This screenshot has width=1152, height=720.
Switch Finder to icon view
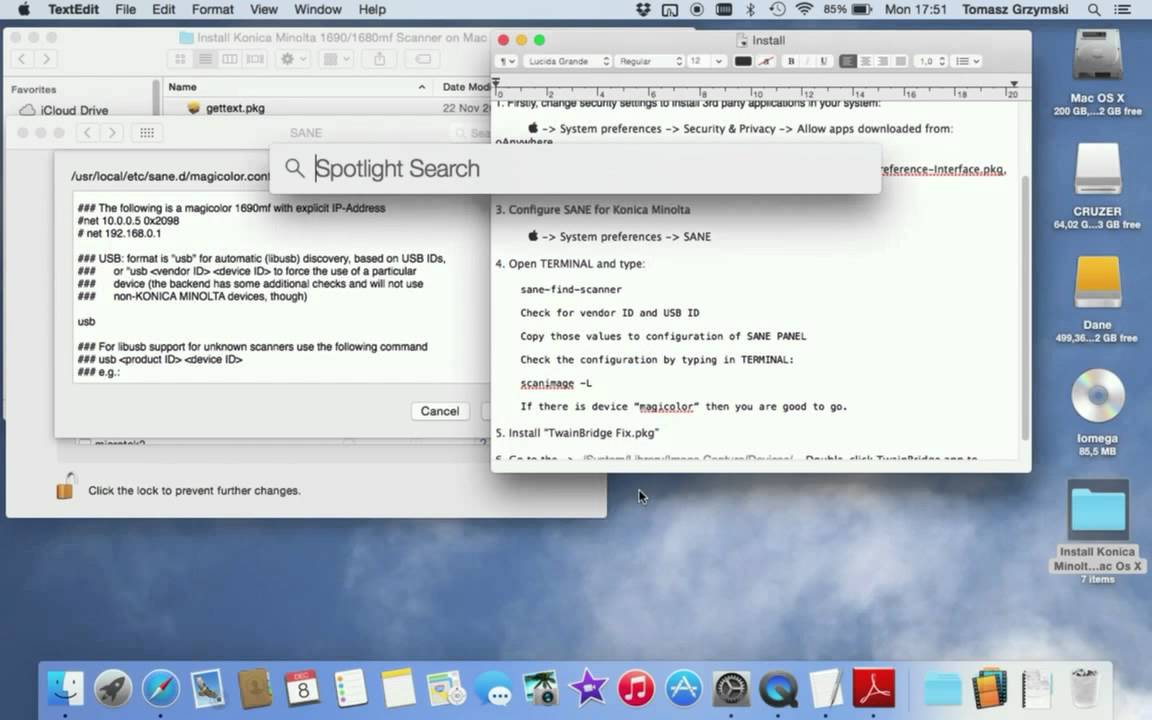pos(180,59)
